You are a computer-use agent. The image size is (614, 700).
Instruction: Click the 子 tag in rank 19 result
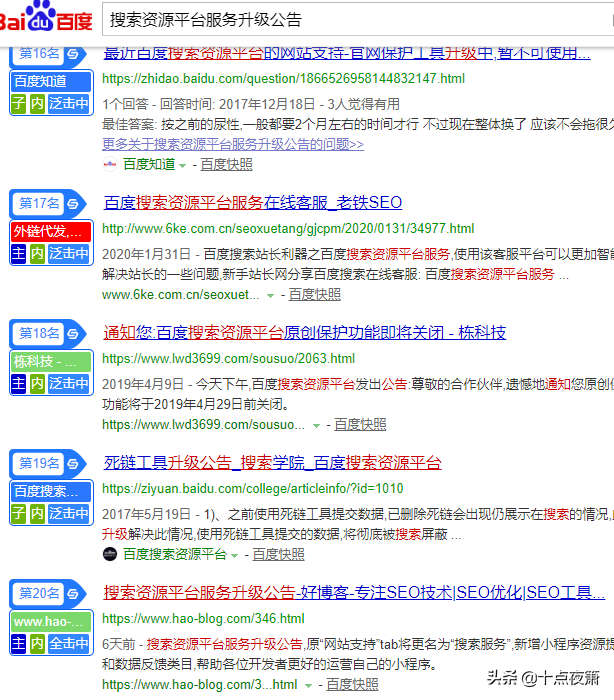[x=19, y=513]
